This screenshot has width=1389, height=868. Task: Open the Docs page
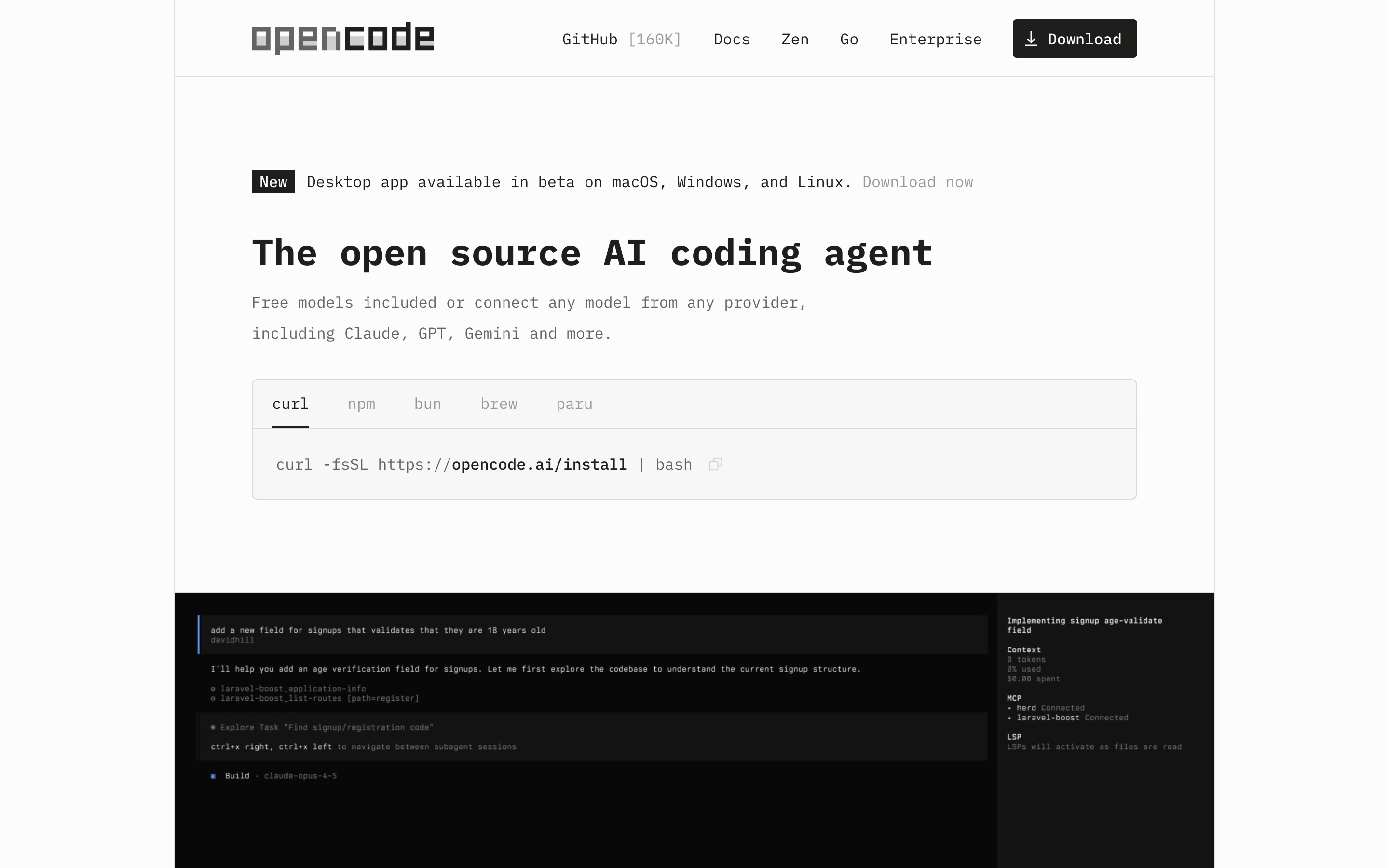[732, 39]
